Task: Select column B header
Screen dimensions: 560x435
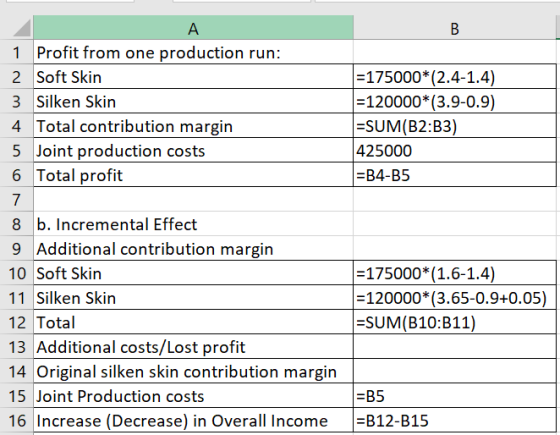Action: point(455,28)
